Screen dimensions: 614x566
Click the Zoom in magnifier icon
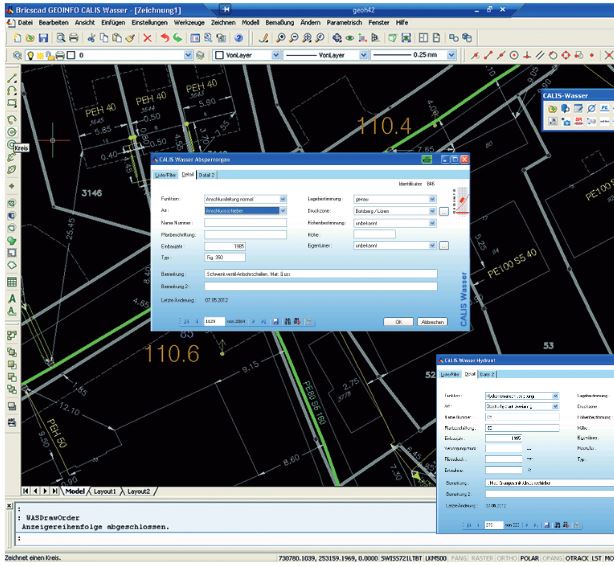coord(280,38)
